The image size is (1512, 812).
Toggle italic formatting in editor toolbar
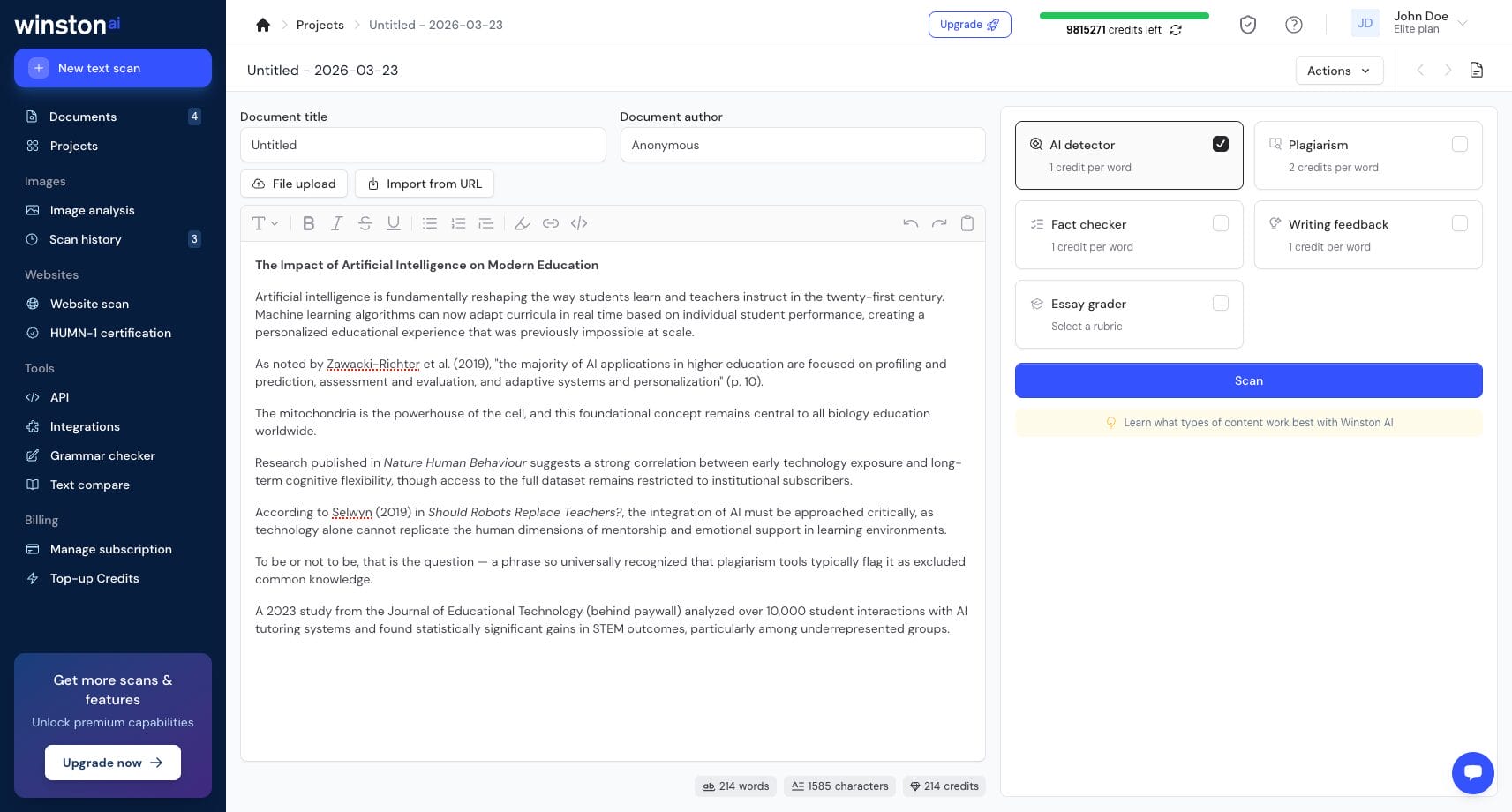pyautogui.click(x=336, y=223)
